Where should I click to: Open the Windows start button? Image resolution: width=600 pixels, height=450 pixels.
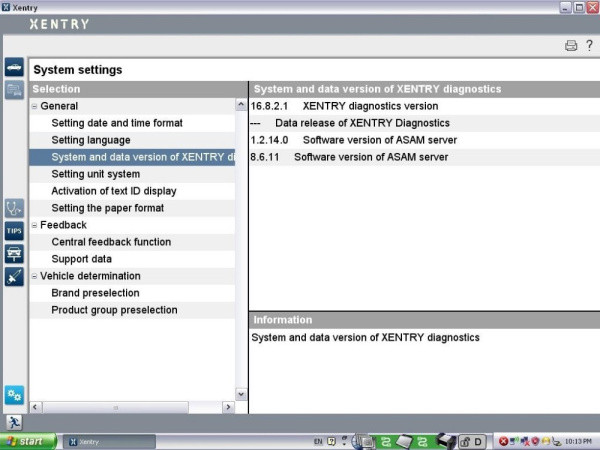[28, 442]
